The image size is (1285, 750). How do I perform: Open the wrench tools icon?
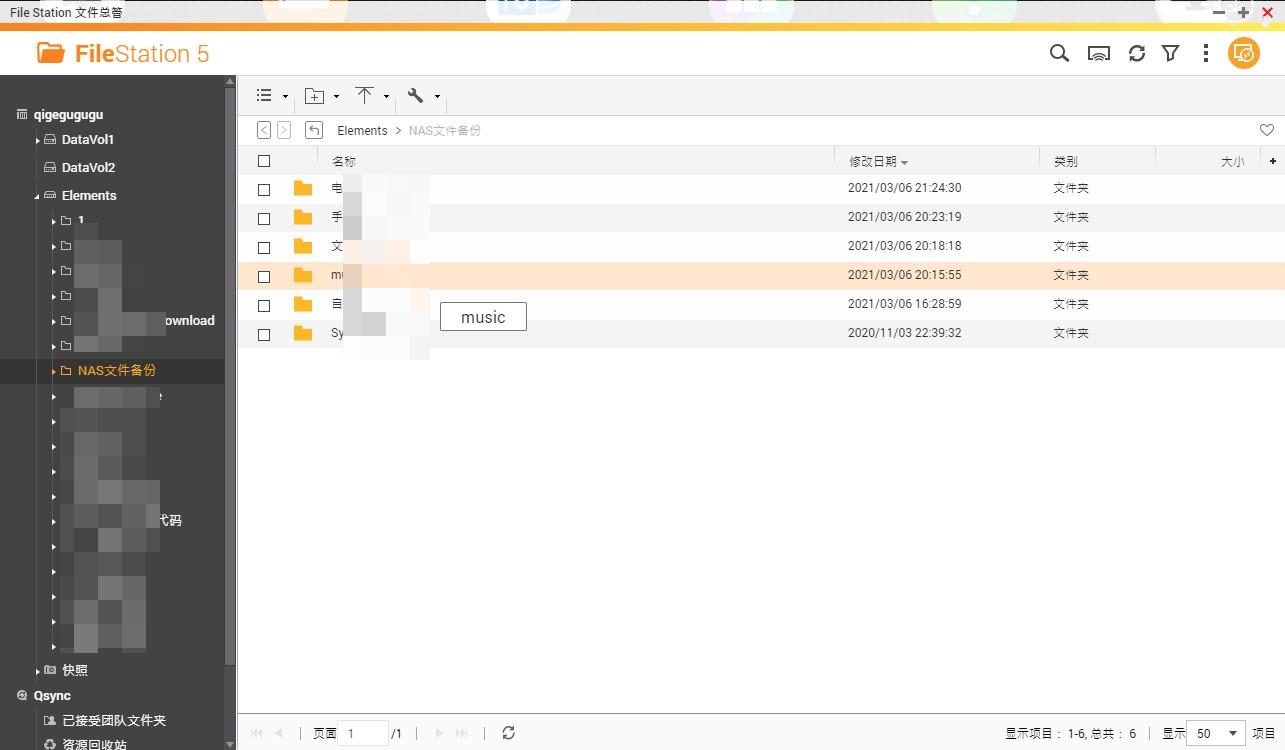416,95
